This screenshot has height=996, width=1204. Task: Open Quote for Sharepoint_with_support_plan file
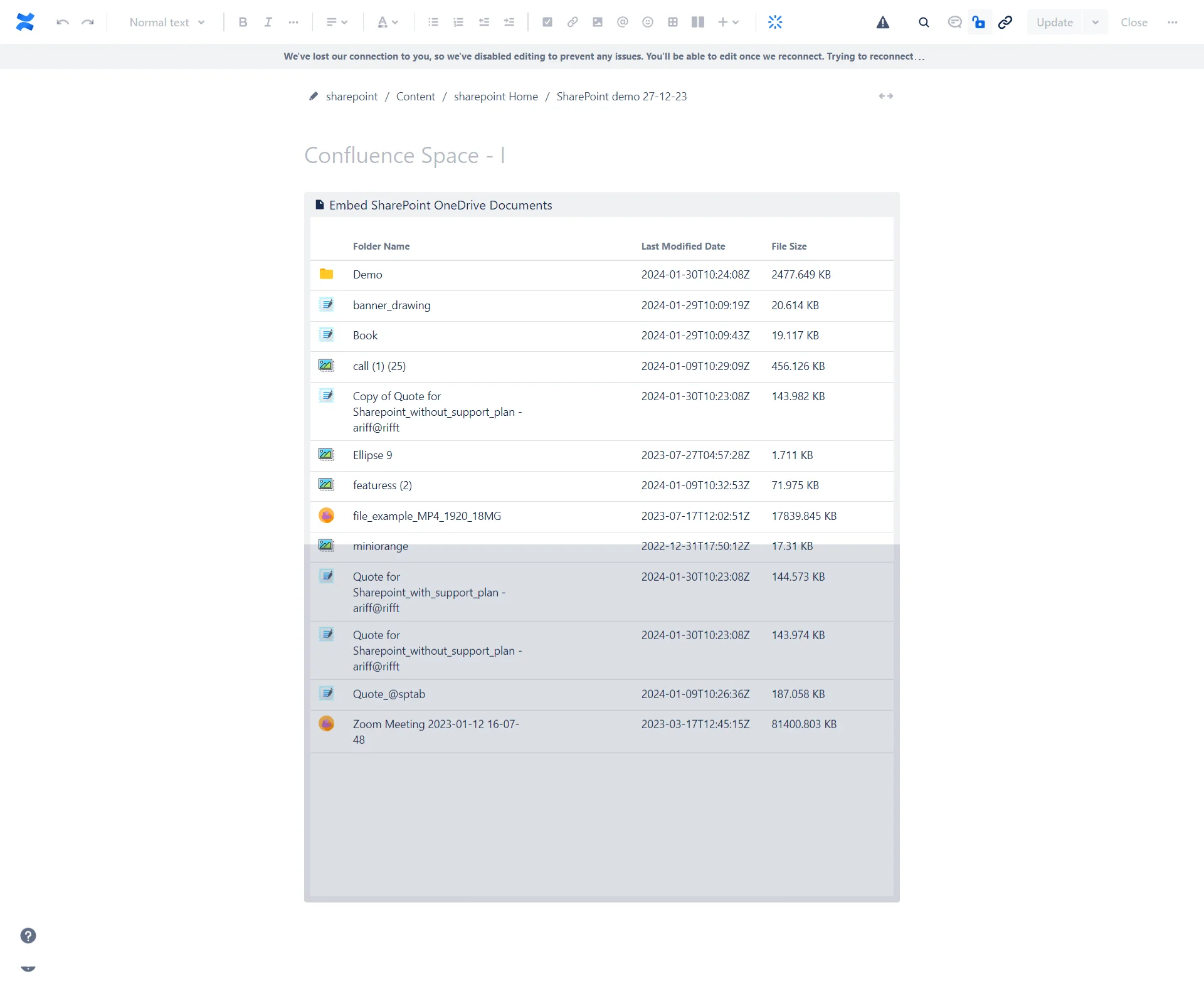[x=429, y=593]
